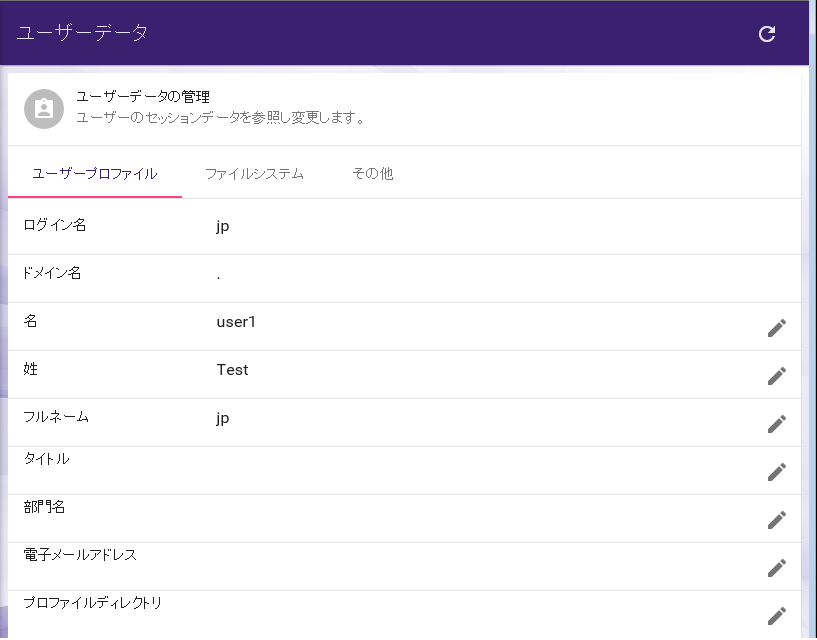
Task: Click the pencil icon for 姓 row
Action: (x=776, y=376)
